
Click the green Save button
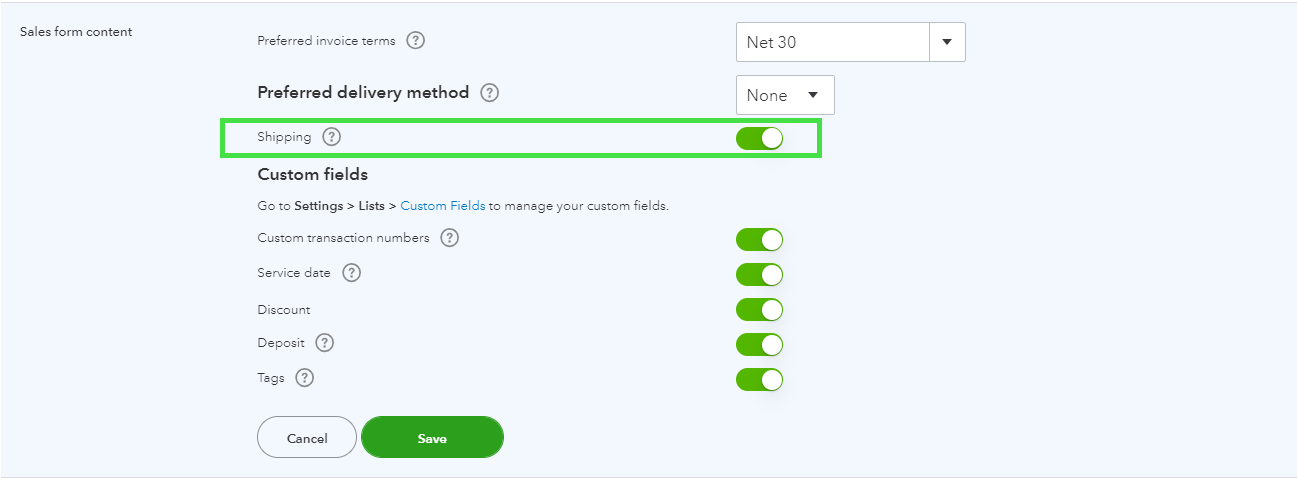pos(432,438)
